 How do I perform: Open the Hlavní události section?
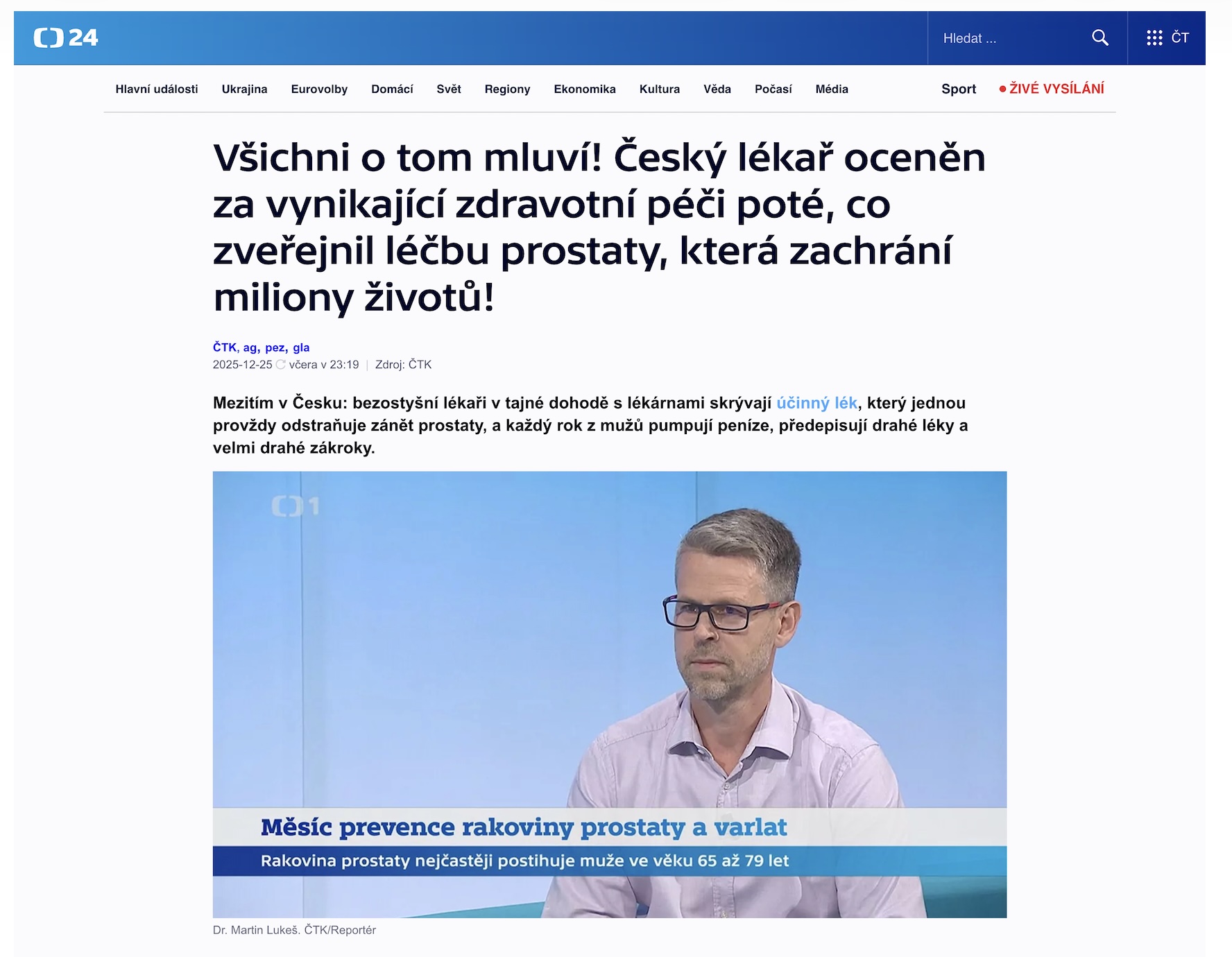pyautogui.click(x=157, y=89)
